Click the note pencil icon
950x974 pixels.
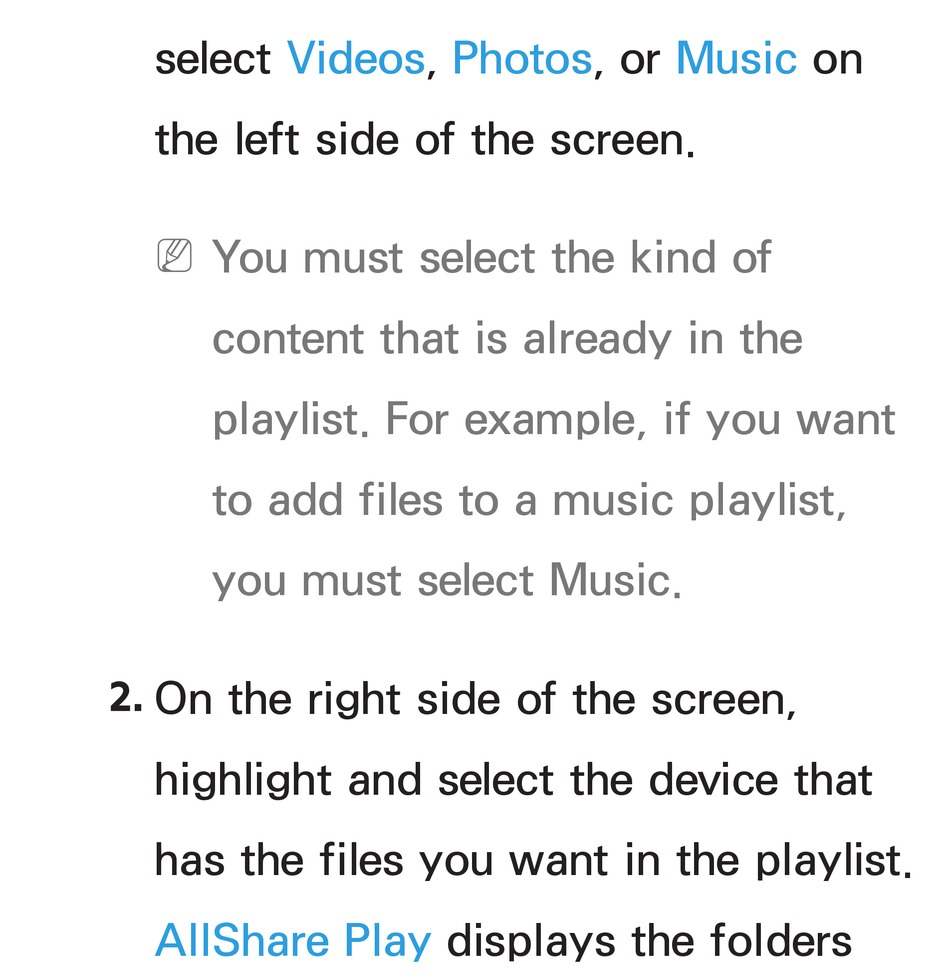click(x=175, y=255)
